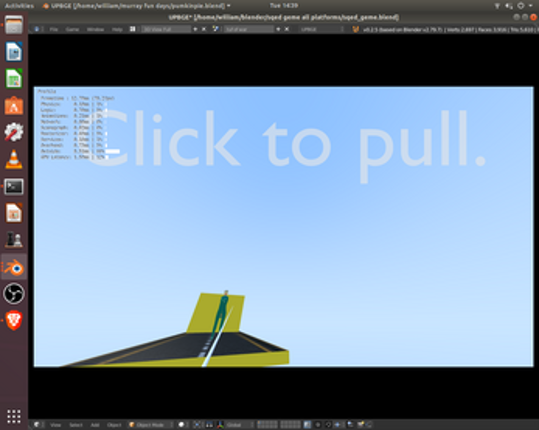Expand the UPBGE render engine selector
This screenshot has height=430, width=539.
coord(322,29)
